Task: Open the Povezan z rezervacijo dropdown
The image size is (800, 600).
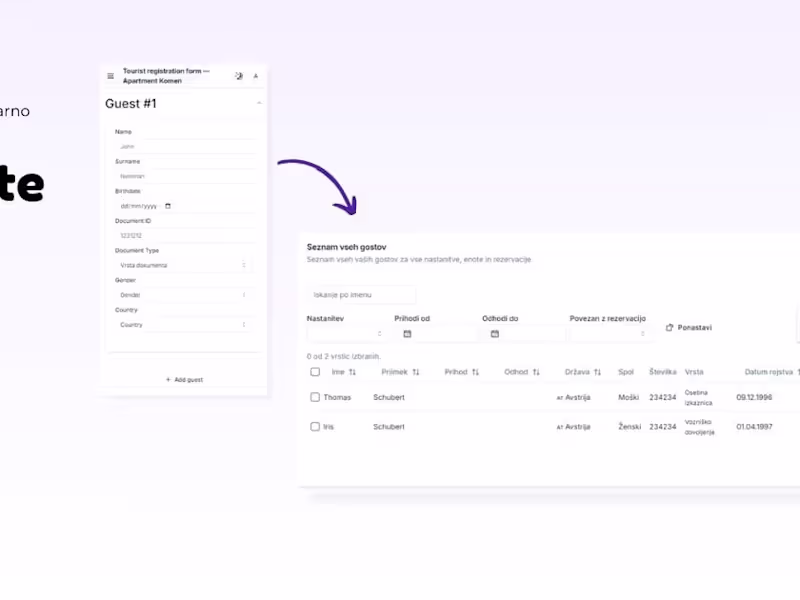Action: coord(610,334)
